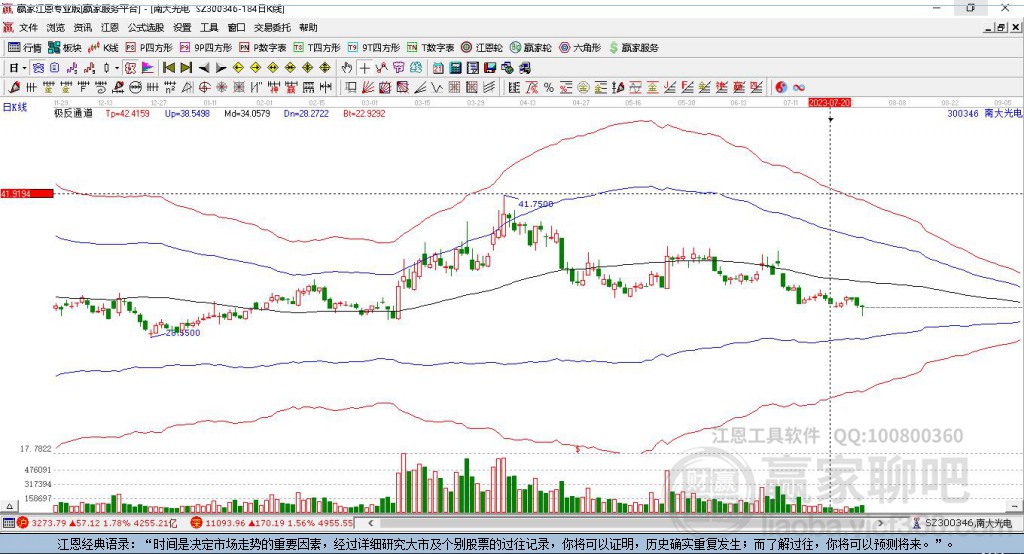Viewport: 1024px width, 554px height.
Task: Click the candlestick chart type icon
Action: [x=106, y=68]
